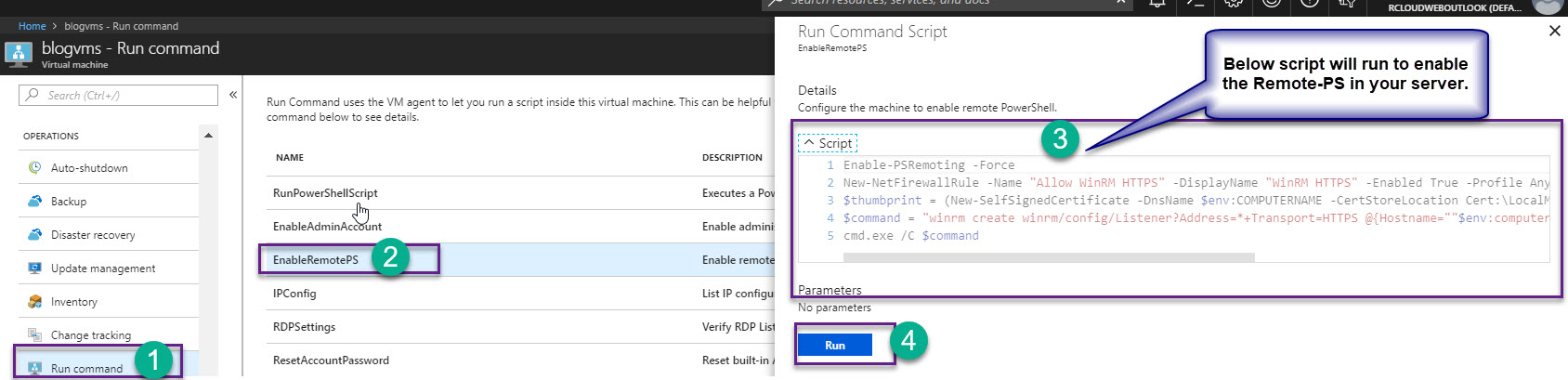
Task: Collapse the left sidebar menu
Action: tap(233, 95)
